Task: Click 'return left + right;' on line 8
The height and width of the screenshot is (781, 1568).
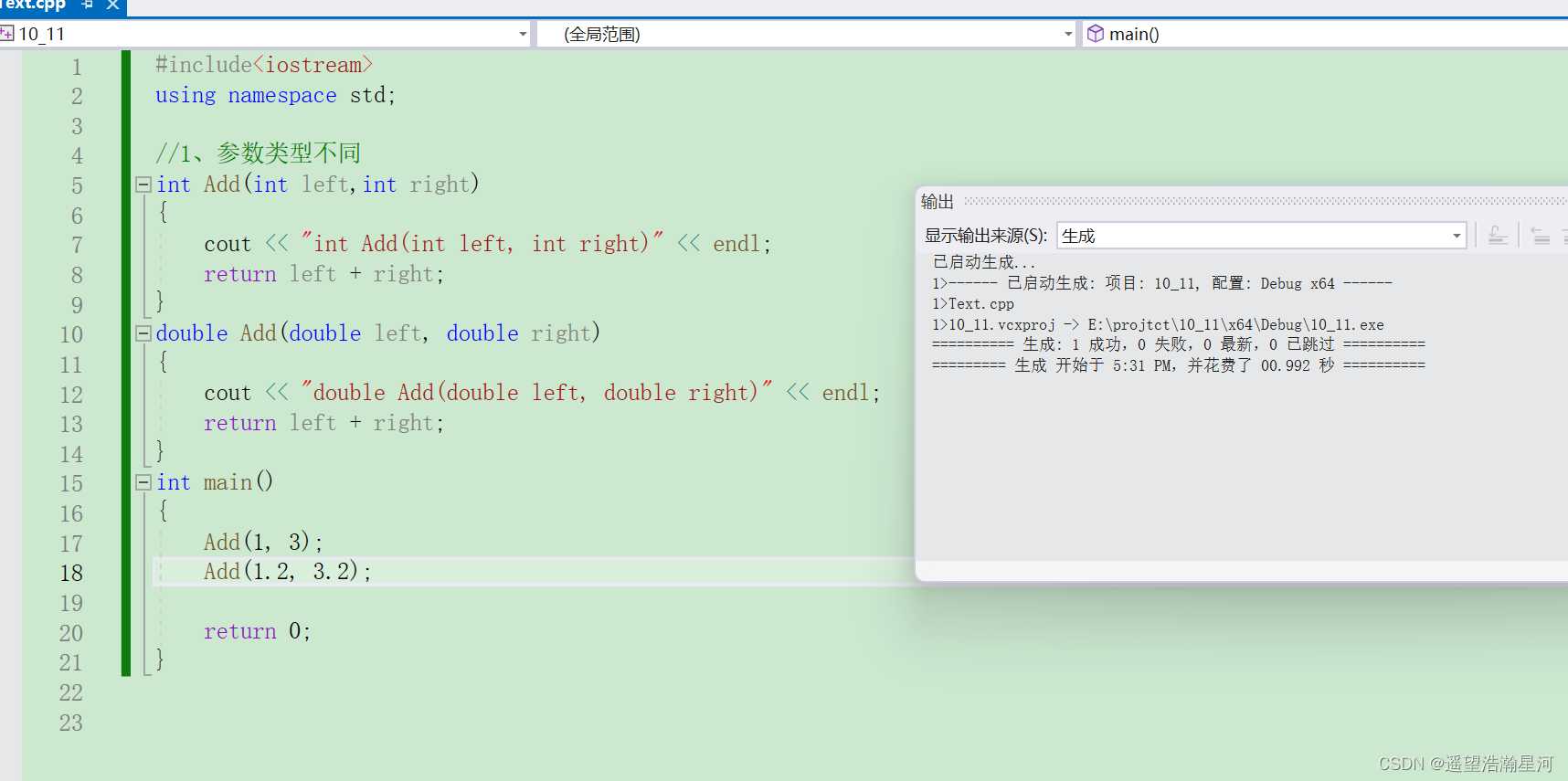Action: click(x=323, y=274)
